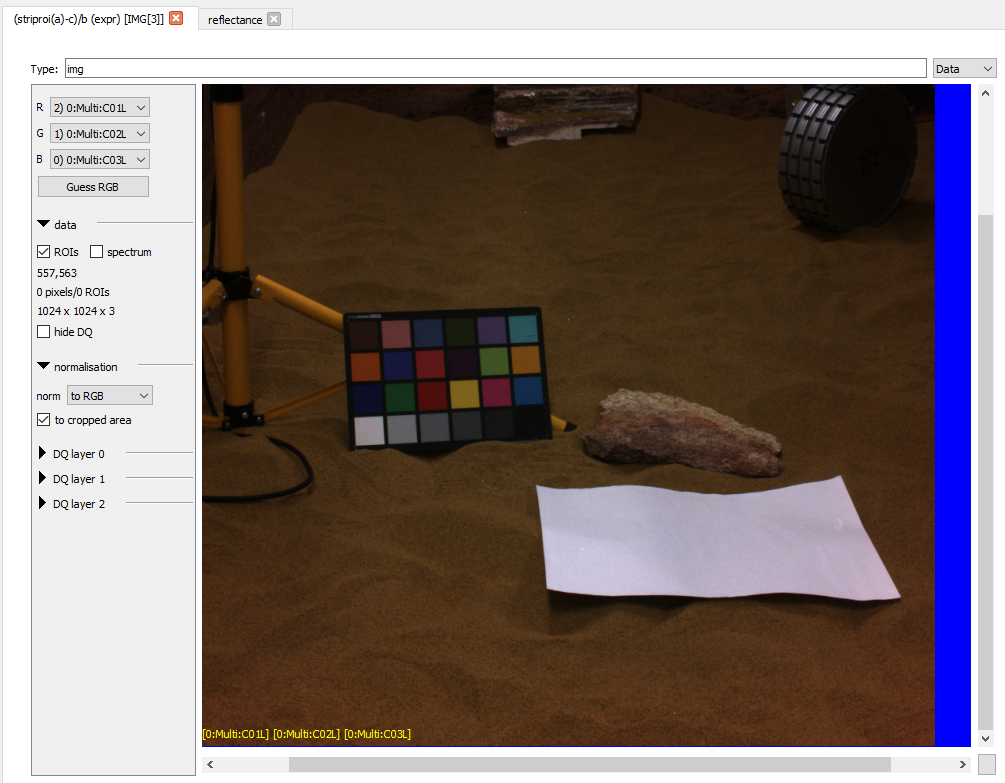Toggle the to cropped area checkbox
Viewport: 1005px width, 783px height.
point(44,420)
